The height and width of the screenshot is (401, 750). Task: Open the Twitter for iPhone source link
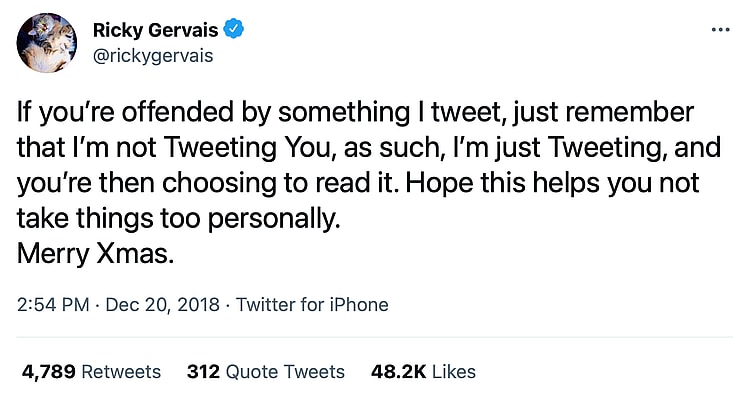pyautogui.click(x=313, y=305)
